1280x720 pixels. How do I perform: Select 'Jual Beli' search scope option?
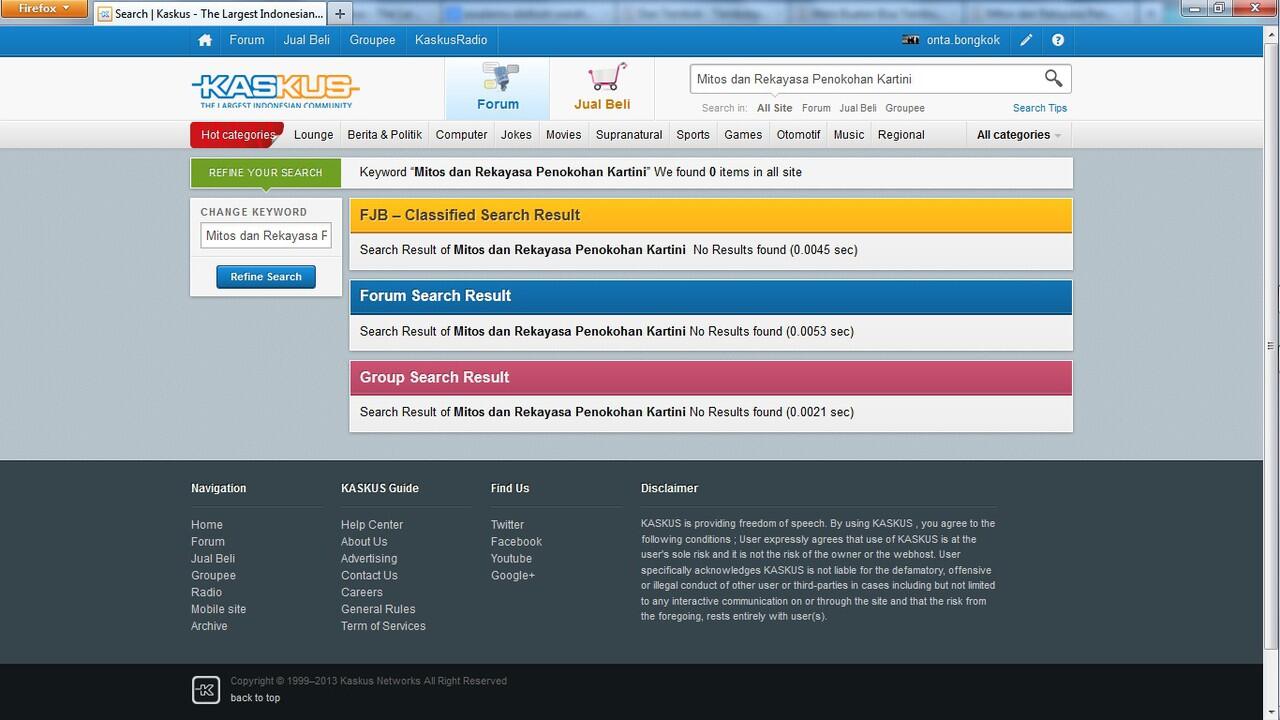(x=857, y=108)
